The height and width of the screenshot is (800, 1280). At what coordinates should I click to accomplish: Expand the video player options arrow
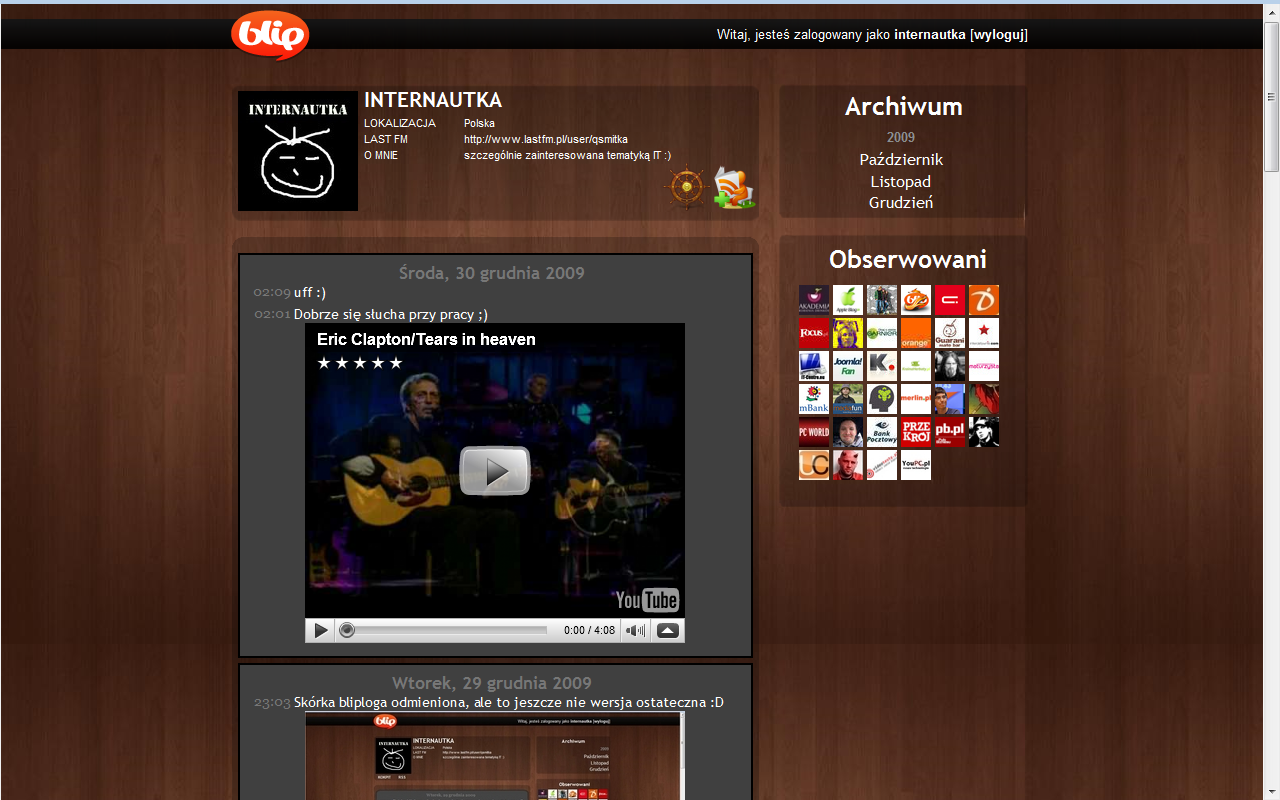coord(668,630)
